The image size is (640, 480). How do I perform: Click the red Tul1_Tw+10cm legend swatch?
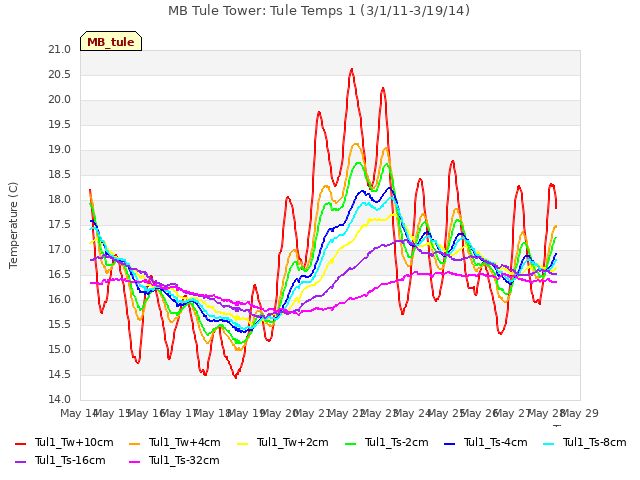(20, 443)
